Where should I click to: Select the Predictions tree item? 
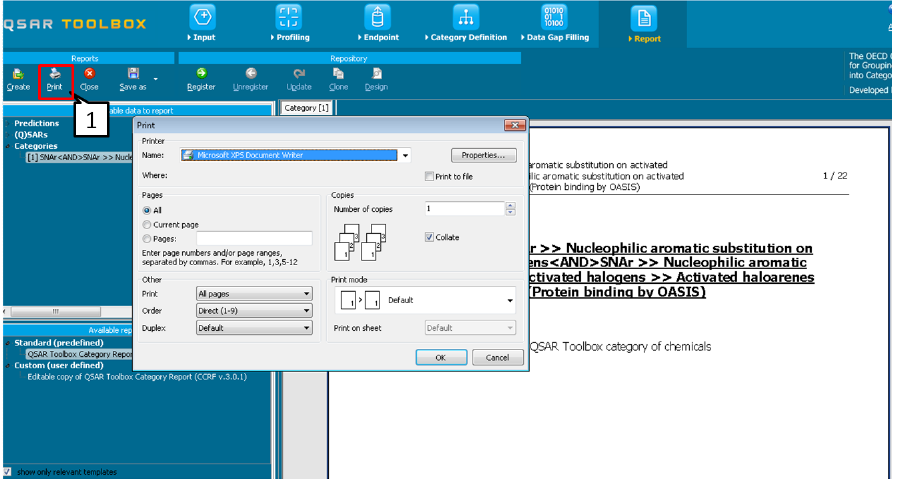click(36, 124)
